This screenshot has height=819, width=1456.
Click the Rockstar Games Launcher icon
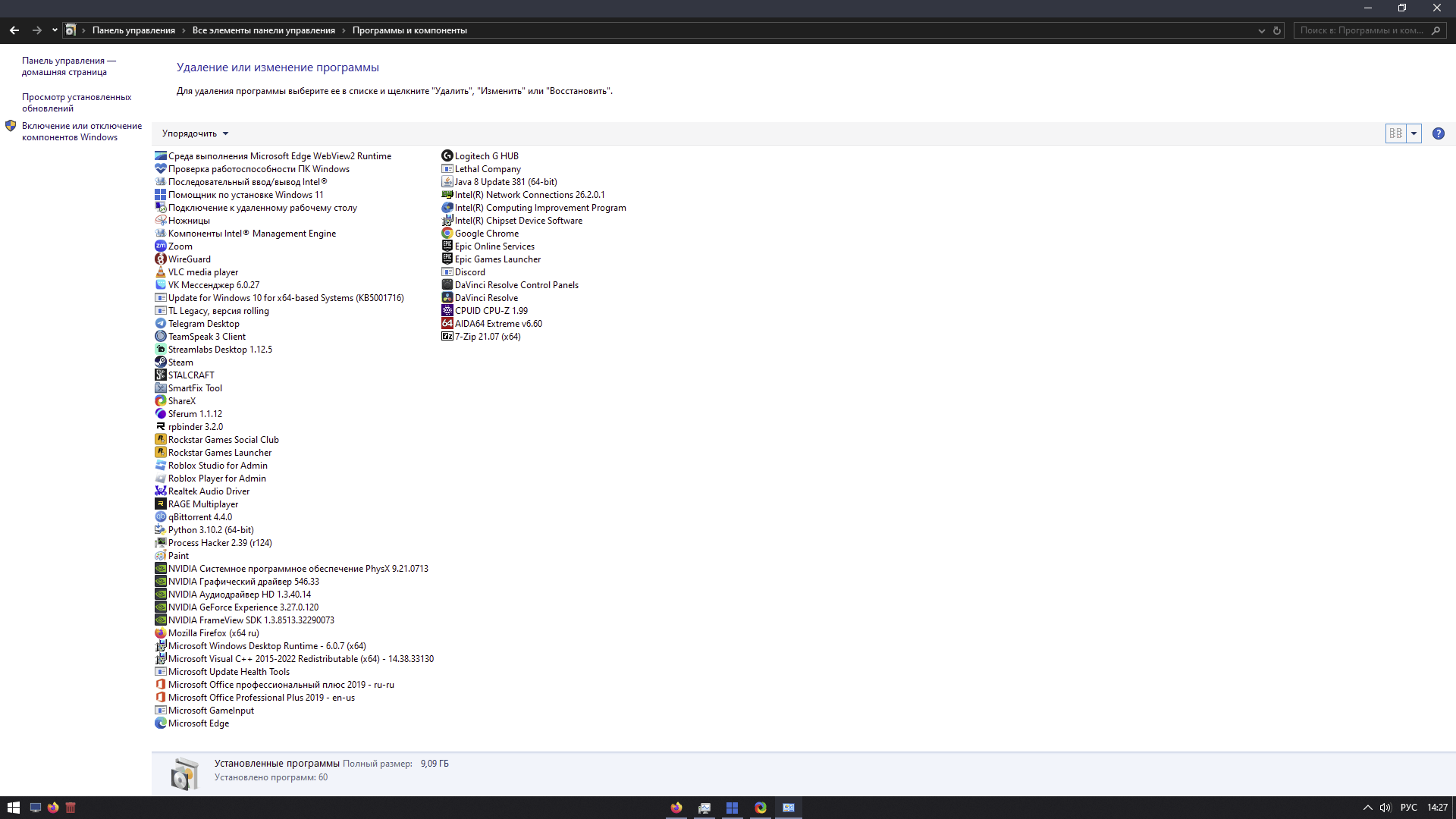[x=160, y=453]
